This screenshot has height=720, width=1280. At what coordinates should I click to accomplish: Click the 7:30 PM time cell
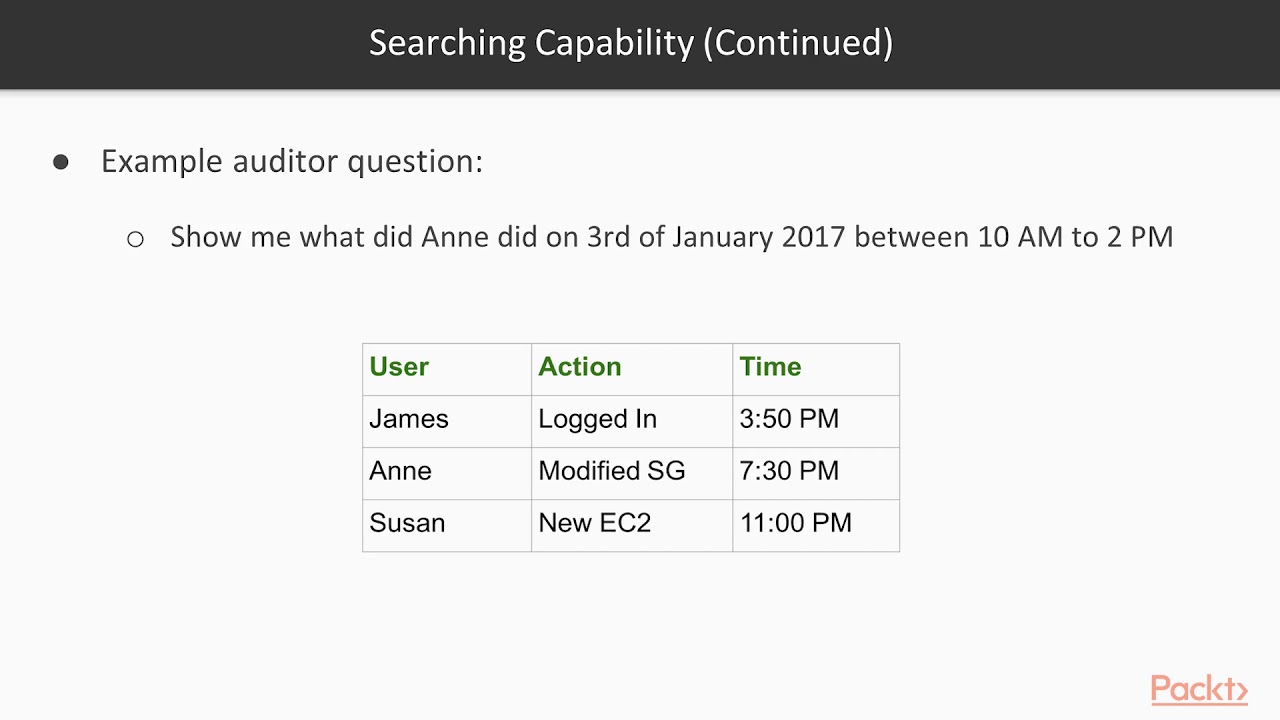[x=789, y=471]
